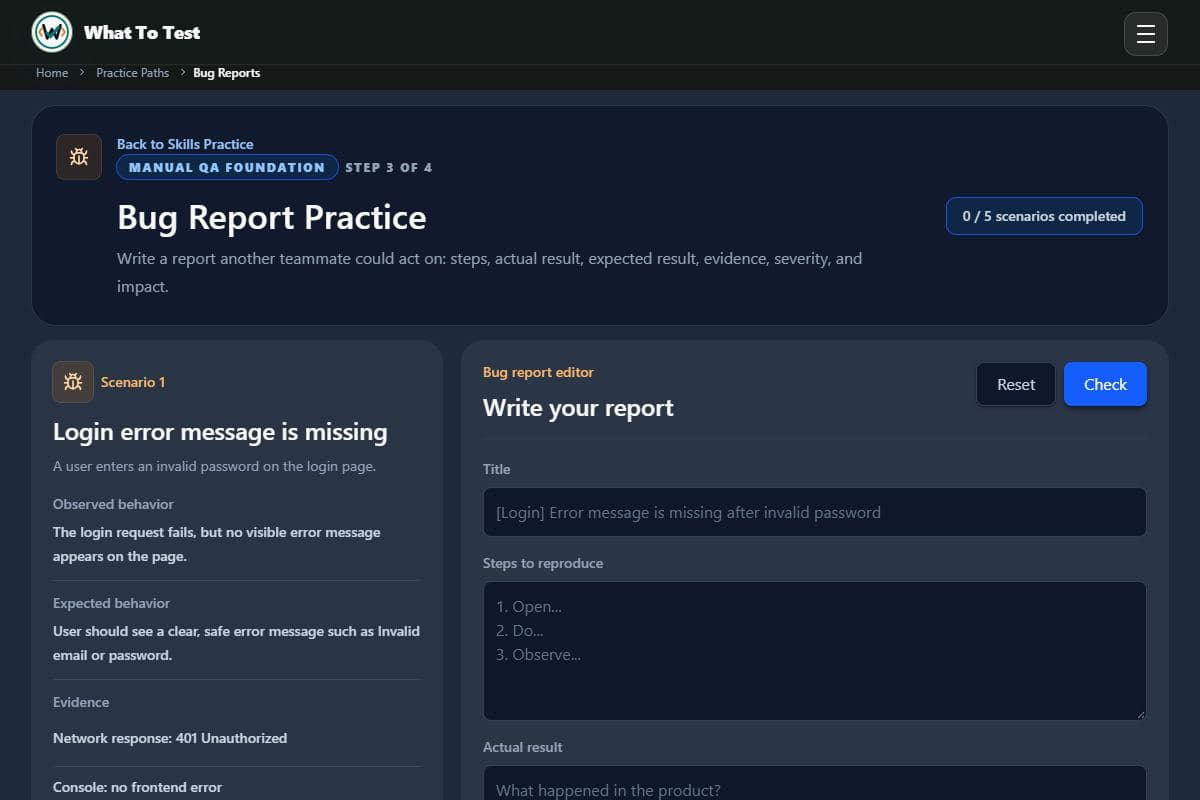Screen dimensions: 1200x800
Task: Click the Console: no frontend error text
Action: tap(138, 787)
